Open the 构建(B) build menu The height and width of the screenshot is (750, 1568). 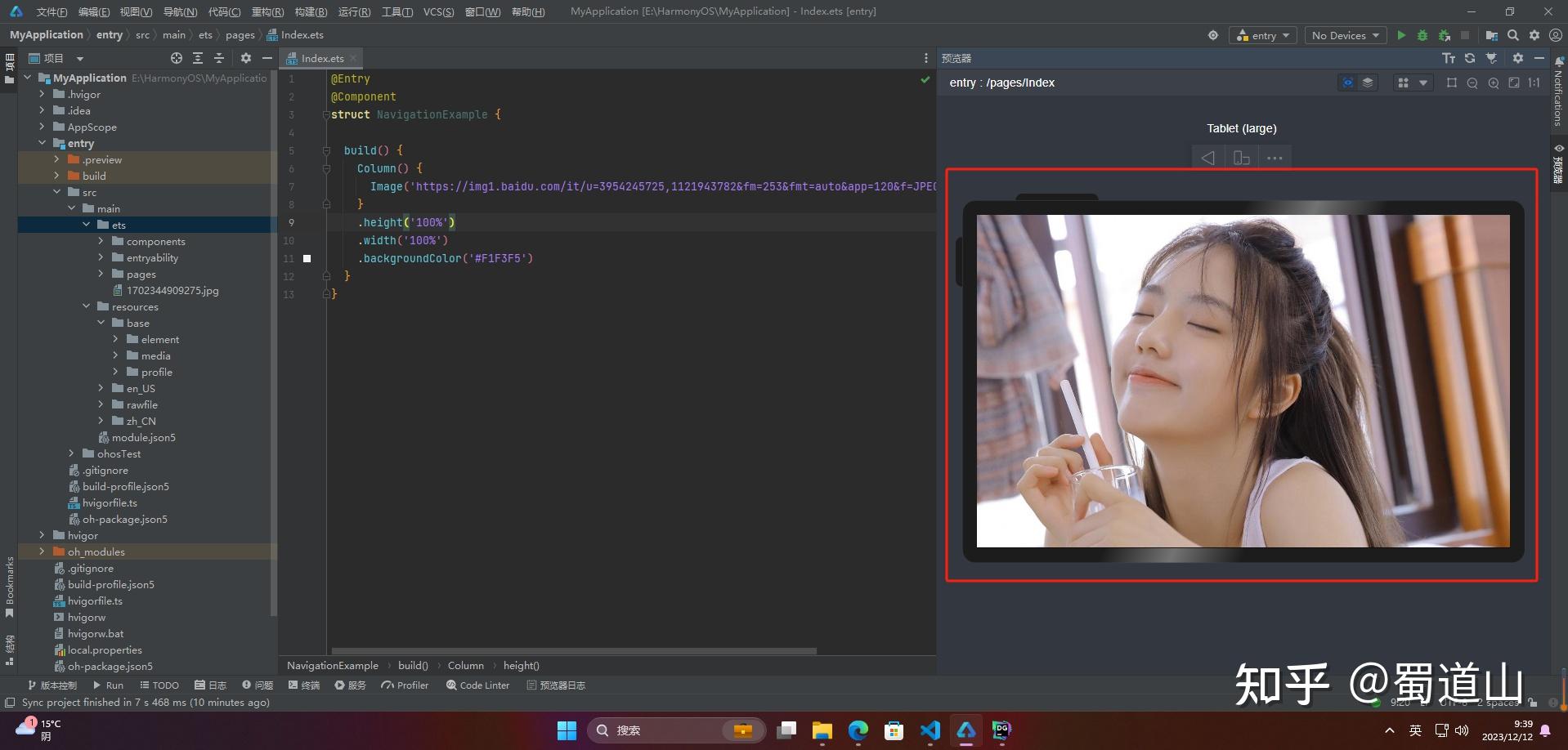[x=310, y=11]
